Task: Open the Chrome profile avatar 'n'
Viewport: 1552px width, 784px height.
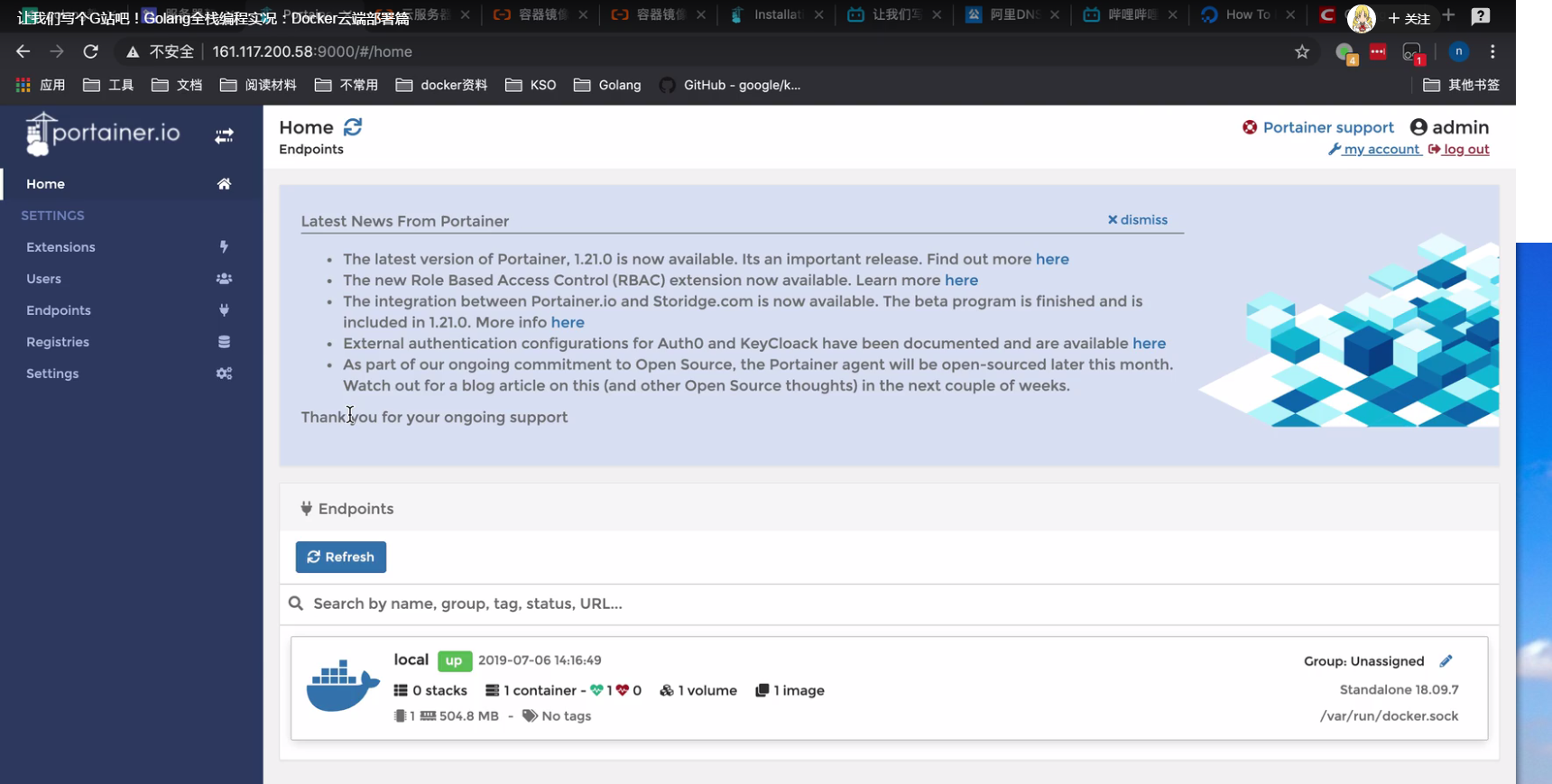Action: pos(1458,52)
